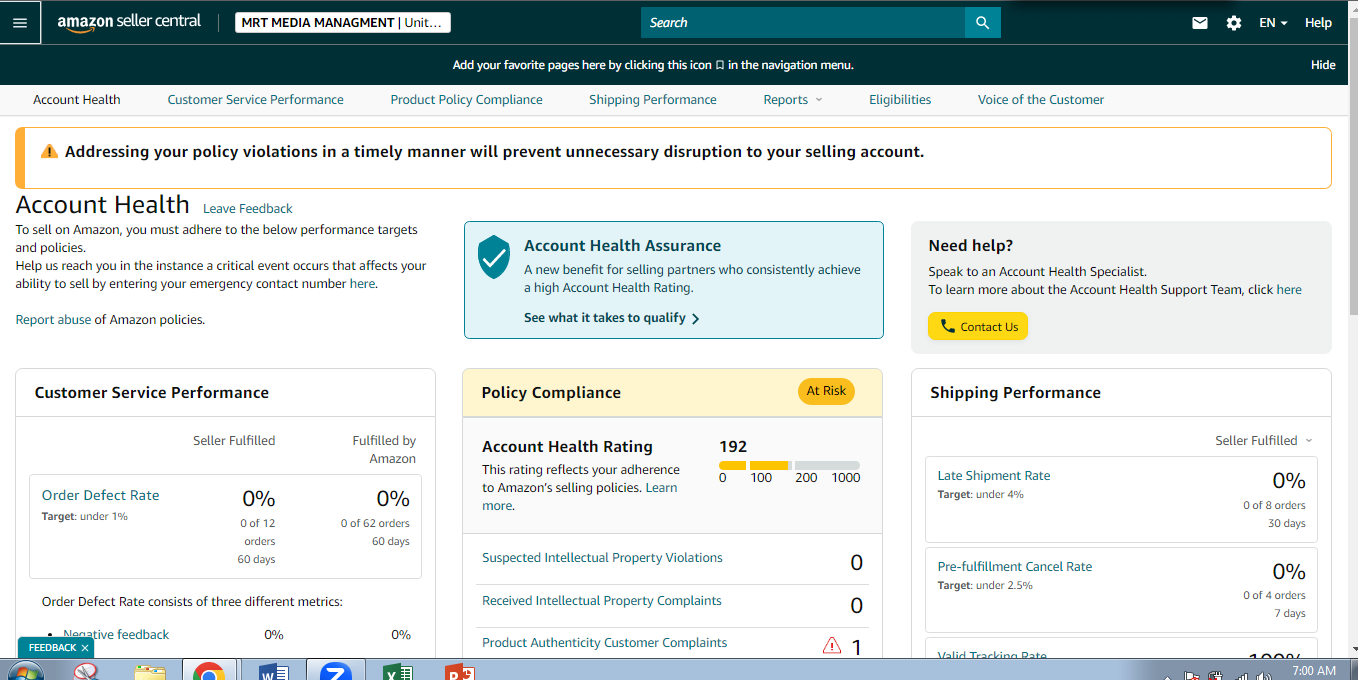Switch to Customer Service Performance tab
Image resolution: width=1358 pixels, height=680 pixels.
coord(255,100)
